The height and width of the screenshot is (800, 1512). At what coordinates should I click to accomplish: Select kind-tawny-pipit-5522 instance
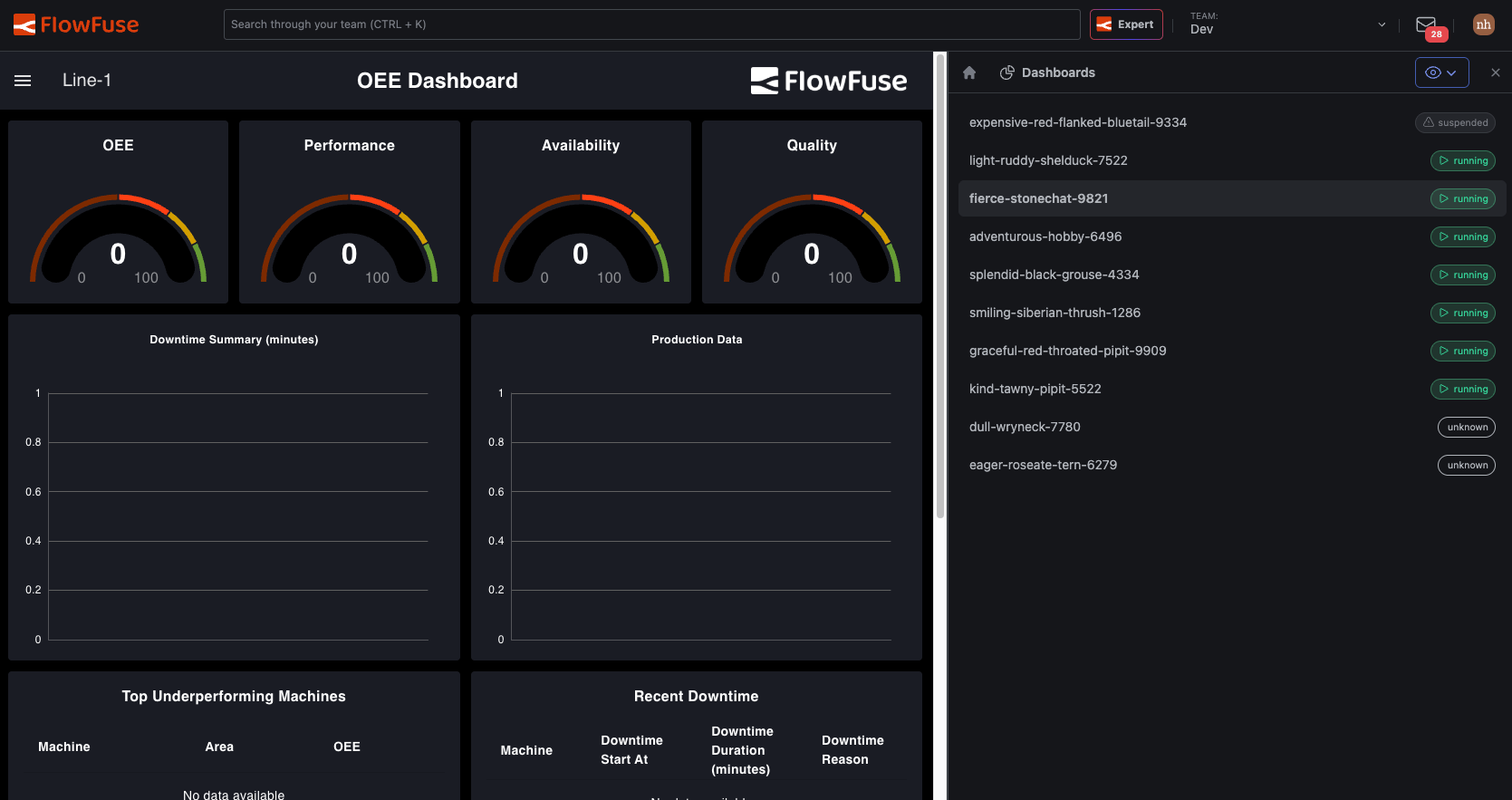pyautogui.click(x=1232, y=389)
